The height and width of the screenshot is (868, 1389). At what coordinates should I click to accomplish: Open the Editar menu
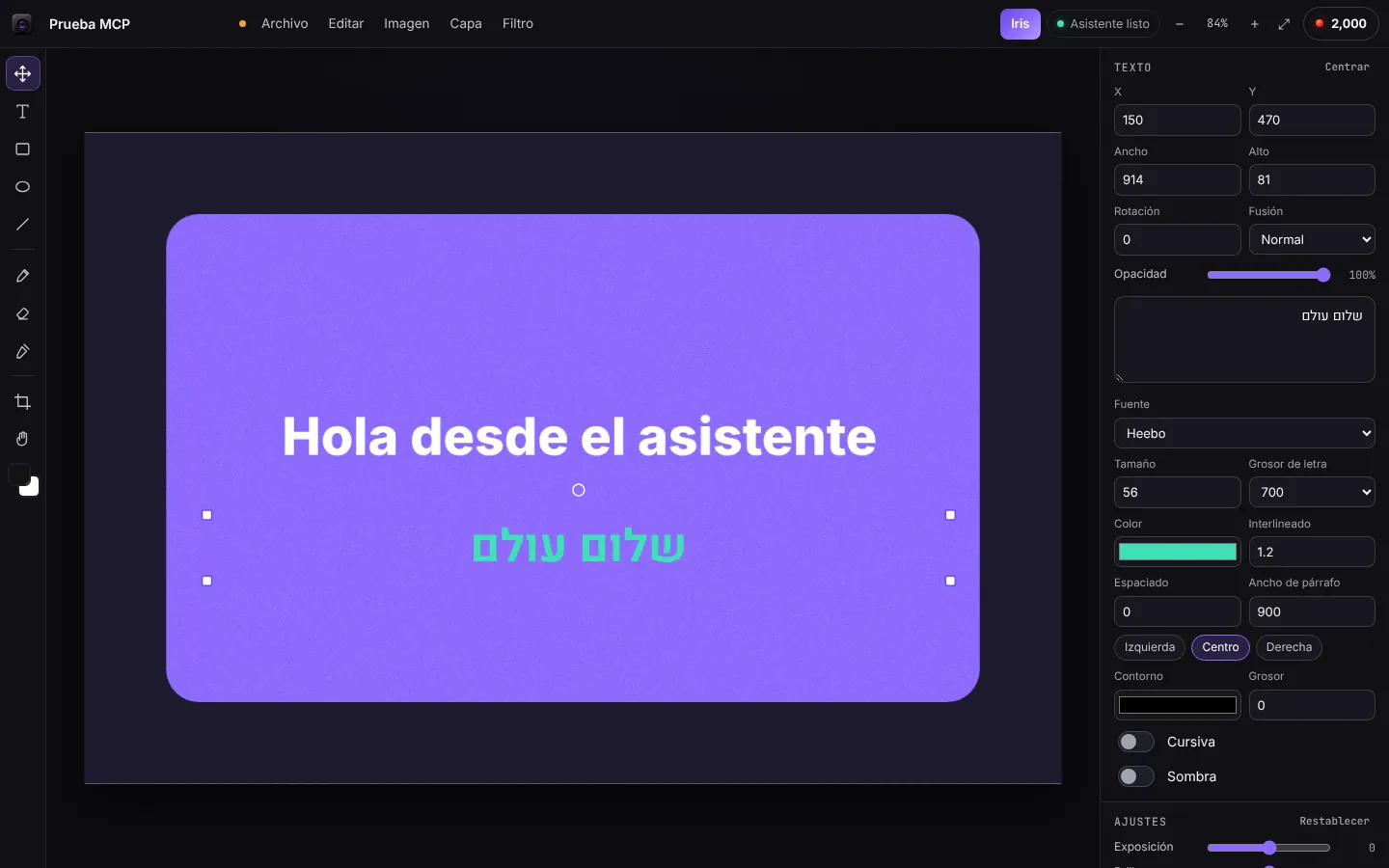click(346, 24)
